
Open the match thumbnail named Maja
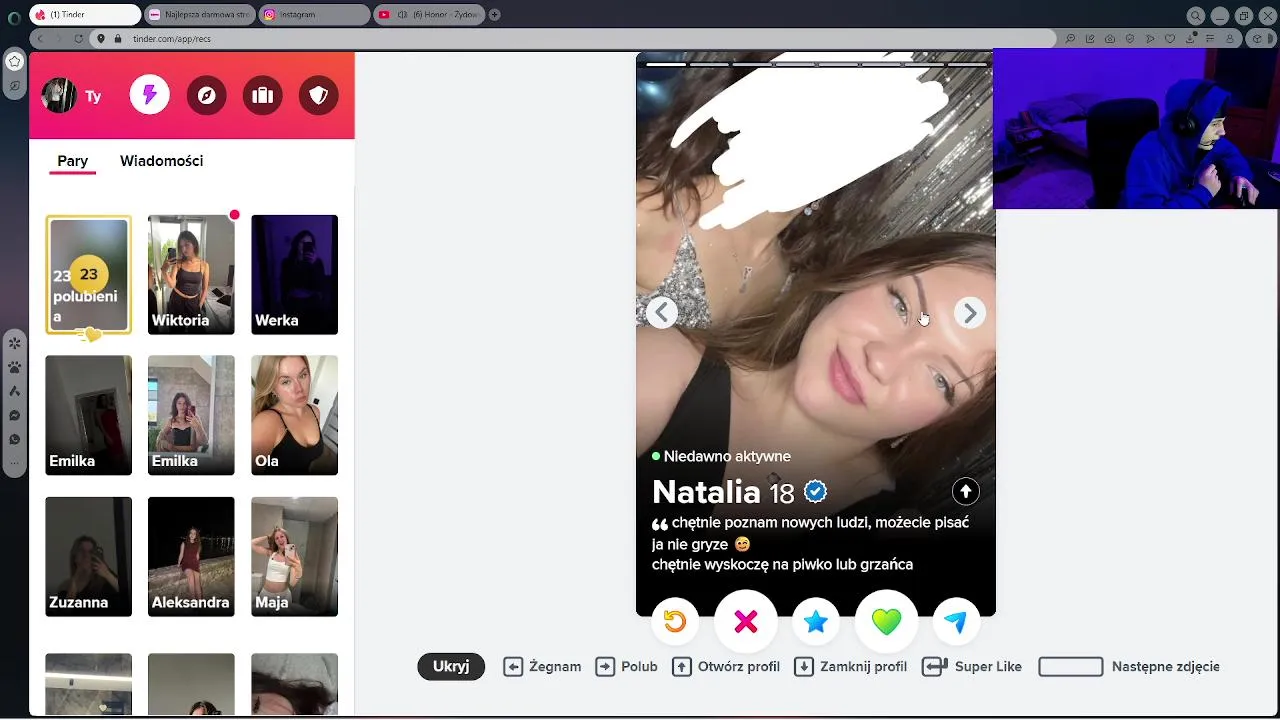(294, 556)
